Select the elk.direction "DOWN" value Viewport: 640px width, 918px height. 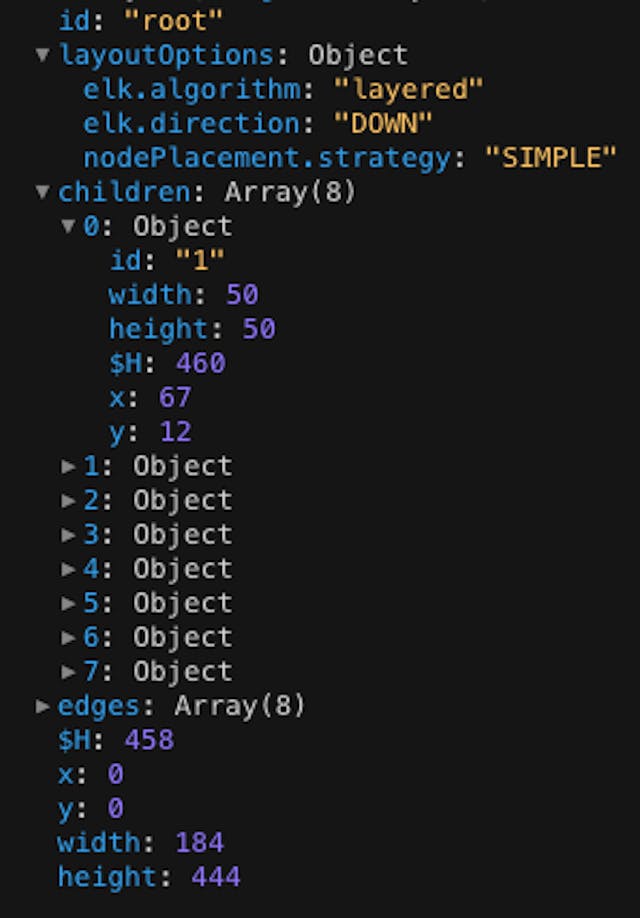click(383, 124)
